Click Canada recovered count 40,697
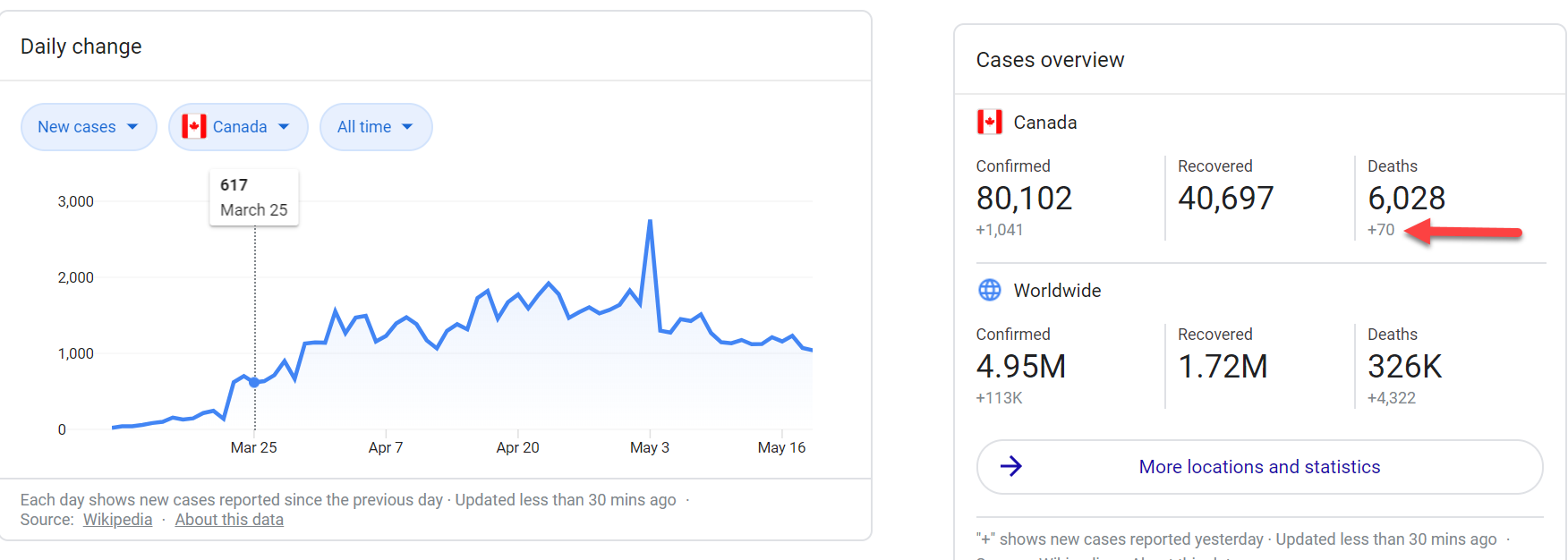Viewport: 1568px width, 560px height. (1225, 198)
